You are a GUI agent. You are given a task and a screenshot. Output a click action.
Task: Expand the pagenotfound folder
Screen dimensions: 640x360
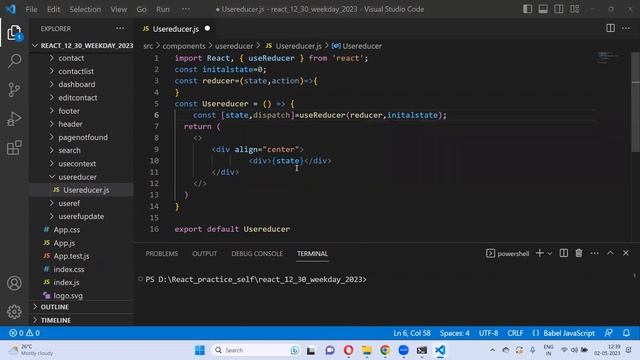pyautogui.click(x=83, y=137)
